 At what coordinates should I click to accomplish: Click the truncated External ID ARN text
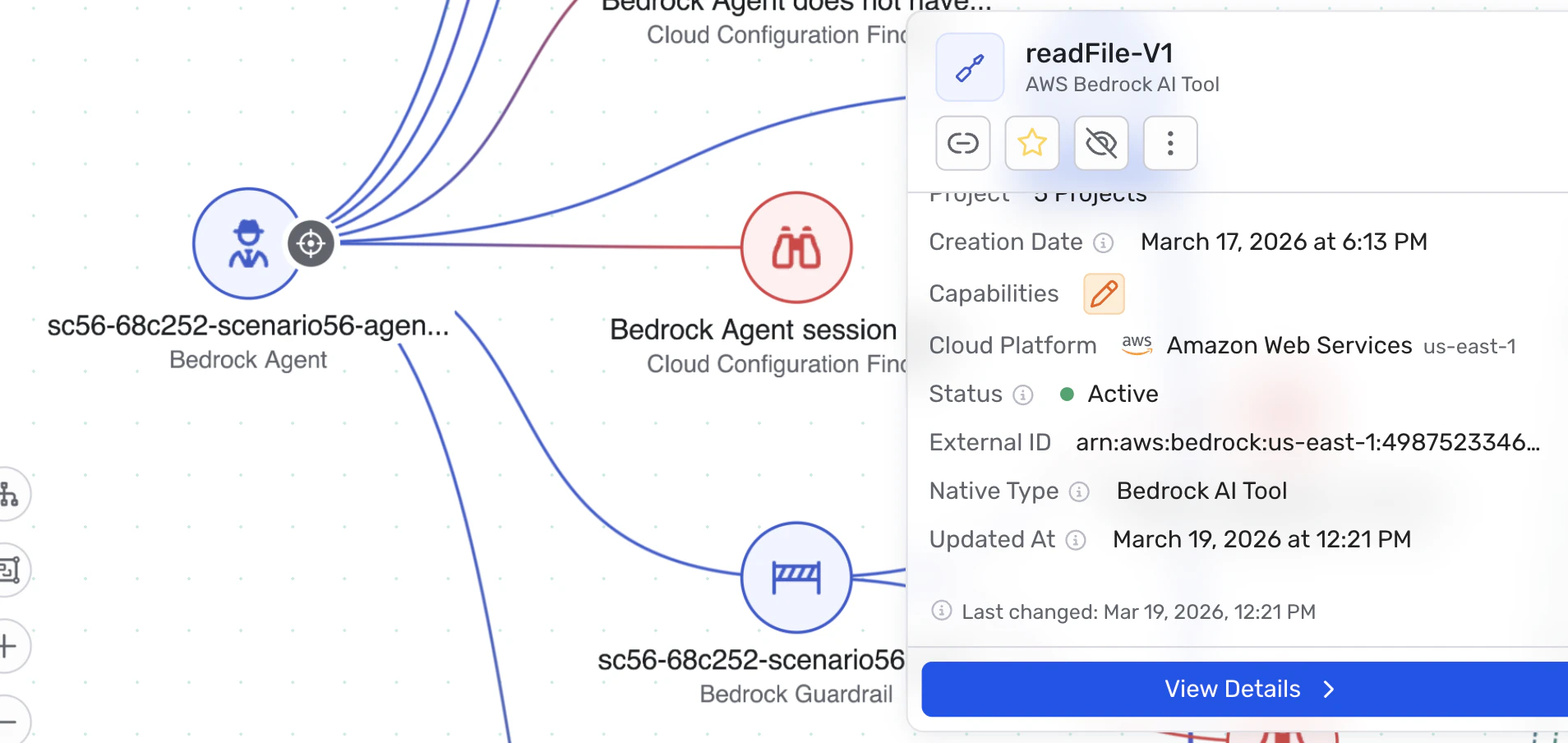(1308, 442)
